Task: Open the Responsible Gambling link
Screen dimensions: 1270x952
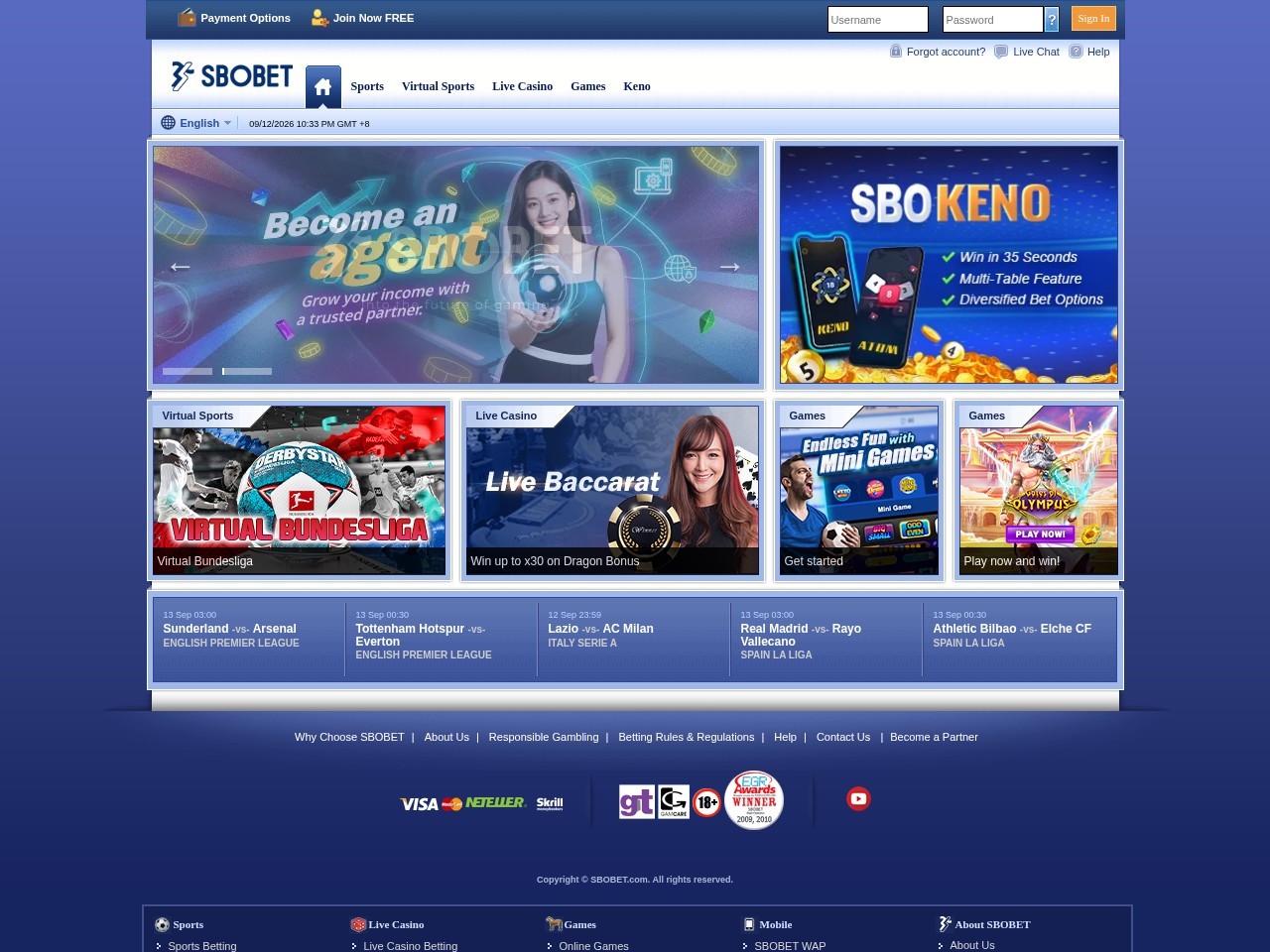Action: tap(544, 737)
